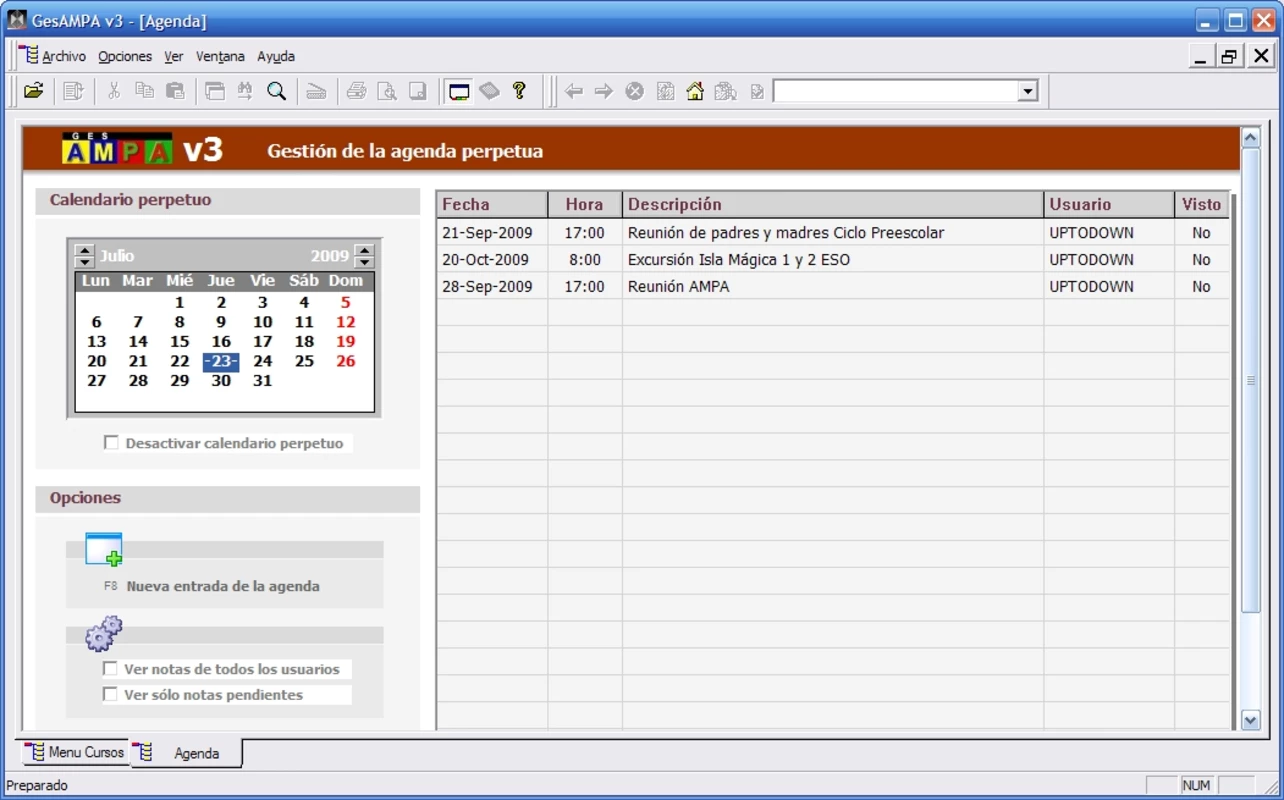Click the small checklist icon before address box
Viewport: 1284px width, 800px height.
[757, 91]
